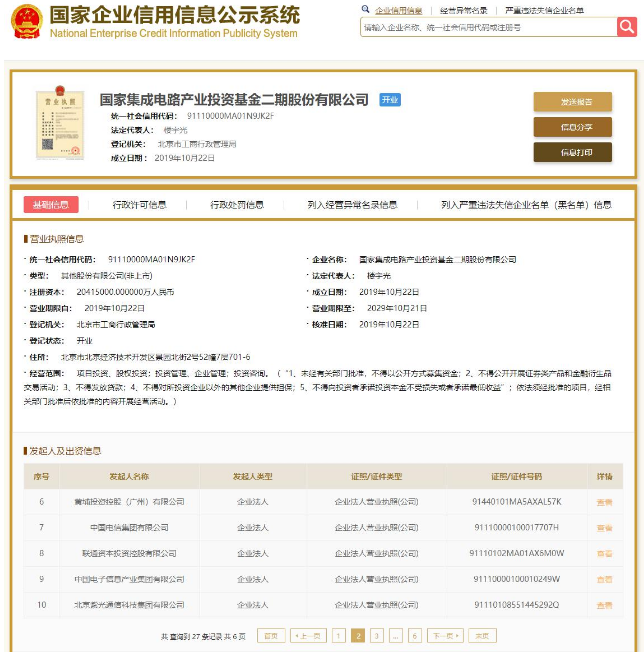Image resolution: width=644 pixels, height=659 pixels.
Task: Click the national emblem logo
Action: [27, 21]
